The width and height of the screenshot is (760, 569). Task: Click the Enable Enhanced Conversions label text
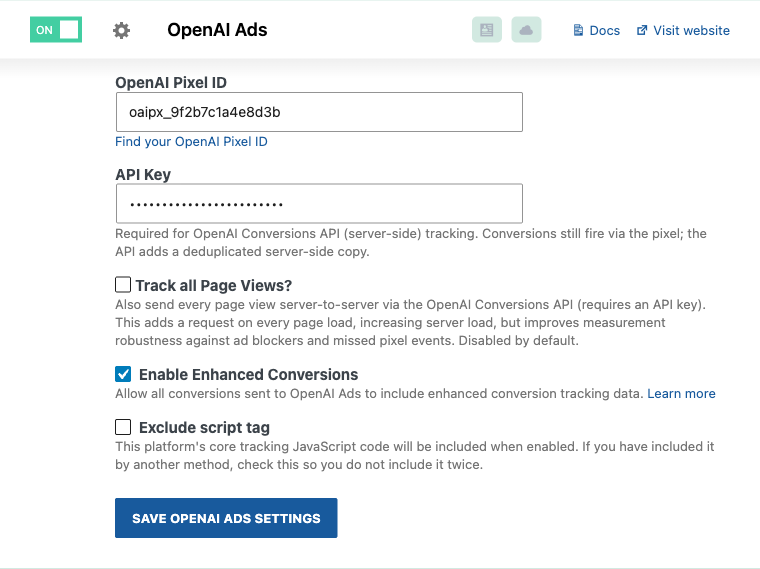pyautogui.click(x=248, y=375)
